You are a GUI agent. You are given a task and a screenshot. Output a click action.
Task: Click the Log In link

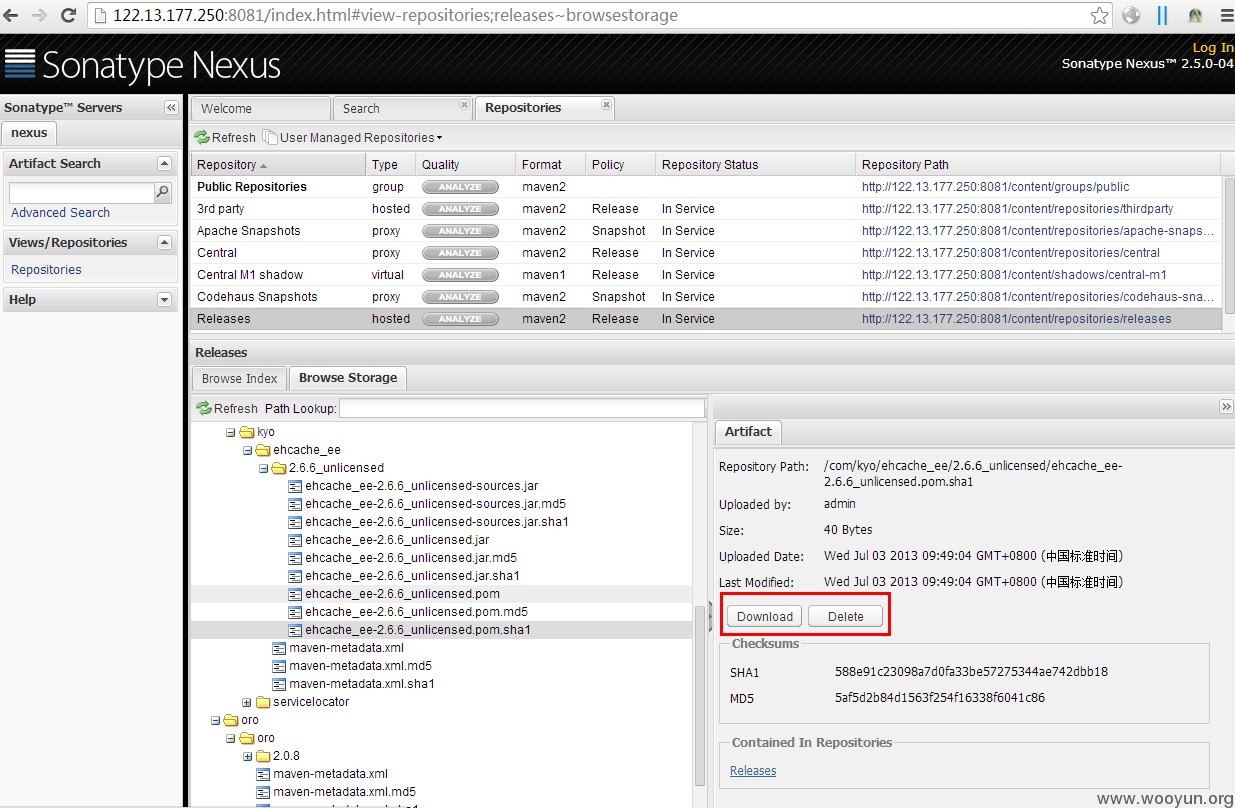1213,48
